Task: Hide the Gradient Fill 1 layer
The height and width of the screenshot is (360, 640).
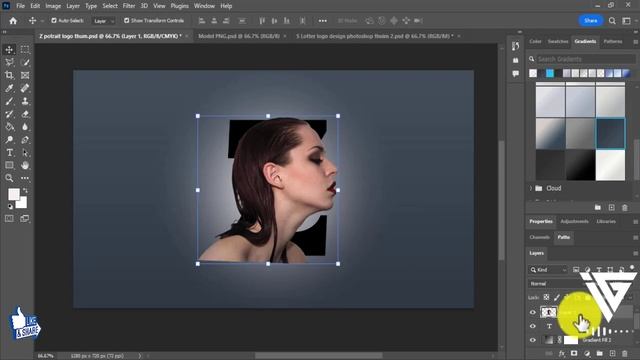Action: point(533,340)
